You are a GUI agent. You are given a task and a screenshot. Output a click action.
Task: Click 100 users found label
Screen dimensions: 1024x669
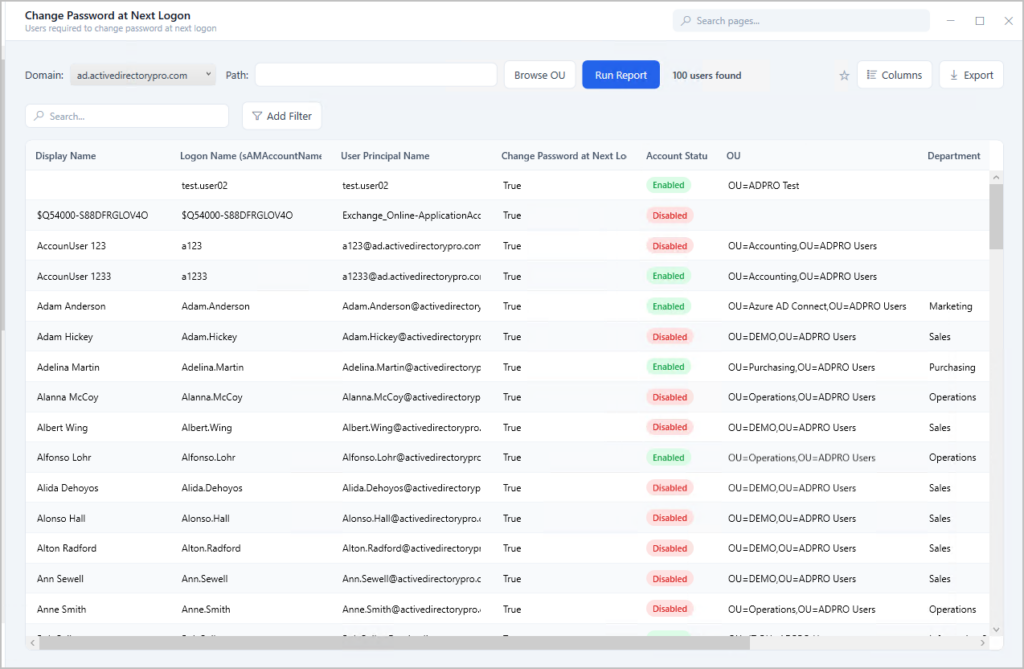tap(707, 76)
